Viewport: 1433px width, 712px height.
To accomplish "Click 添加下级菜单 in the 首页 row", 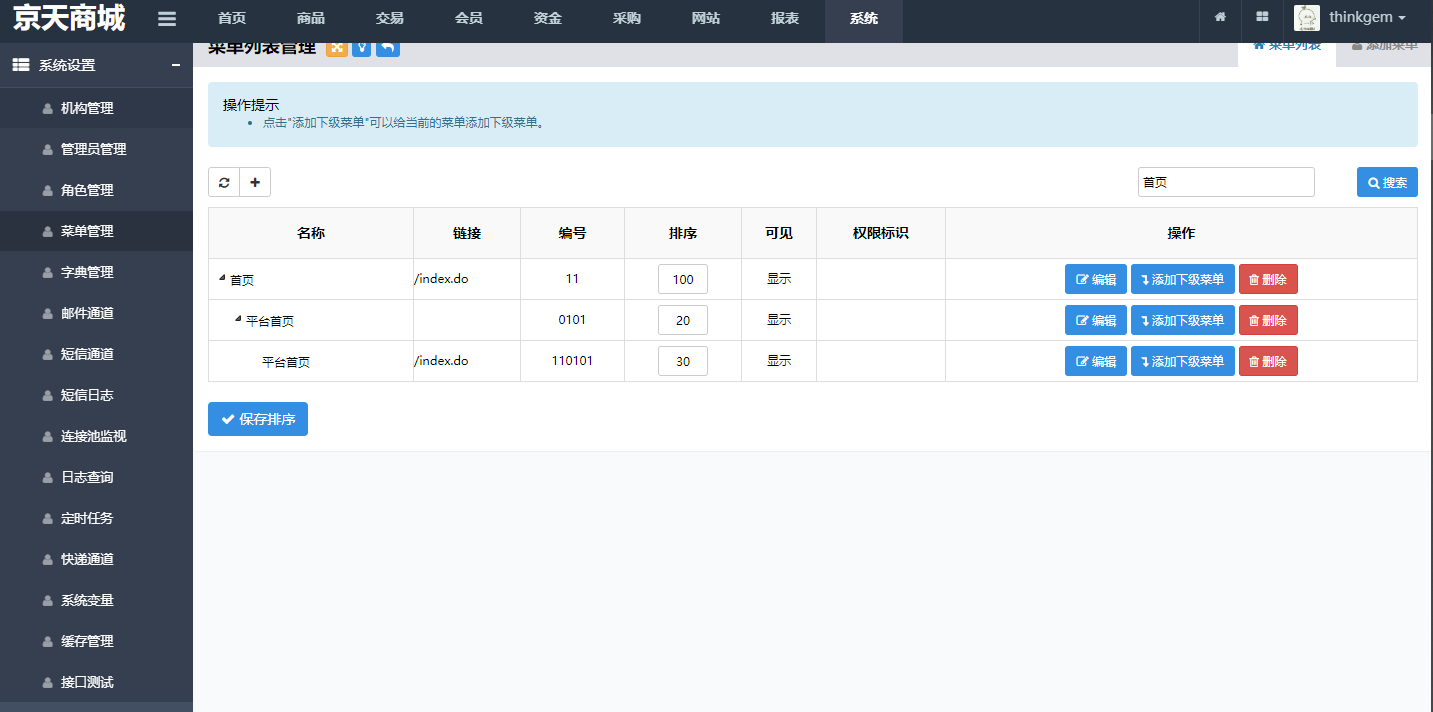I will (1183, 279).
